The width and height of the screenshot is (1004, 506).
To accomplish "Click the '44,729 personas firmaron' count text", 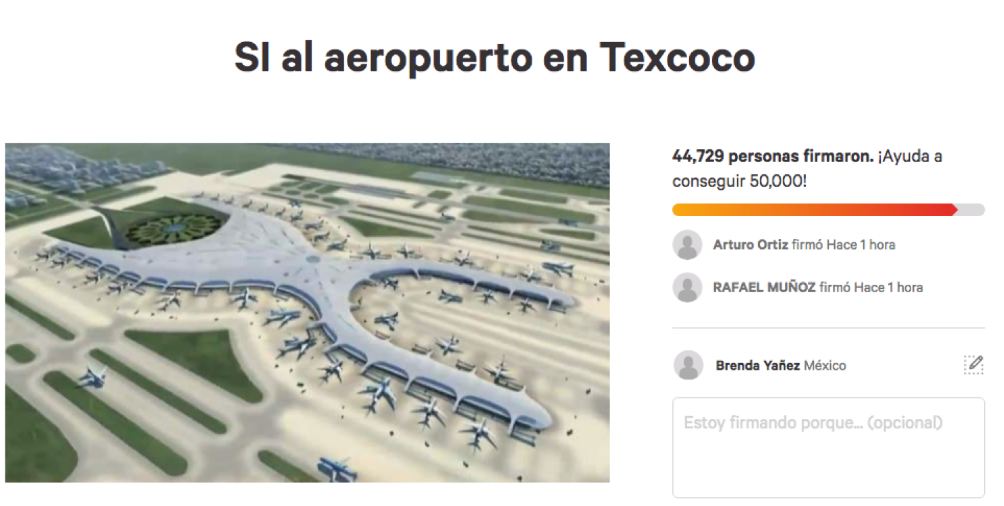I will 773,156.
